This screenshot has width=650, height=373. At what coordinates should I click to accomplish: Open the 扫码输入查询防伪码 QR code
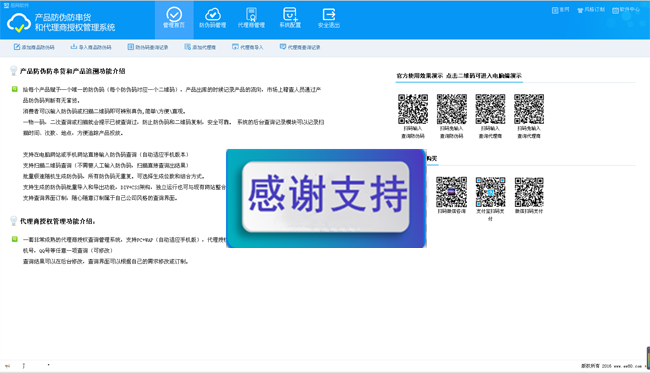tap(413, 109)
